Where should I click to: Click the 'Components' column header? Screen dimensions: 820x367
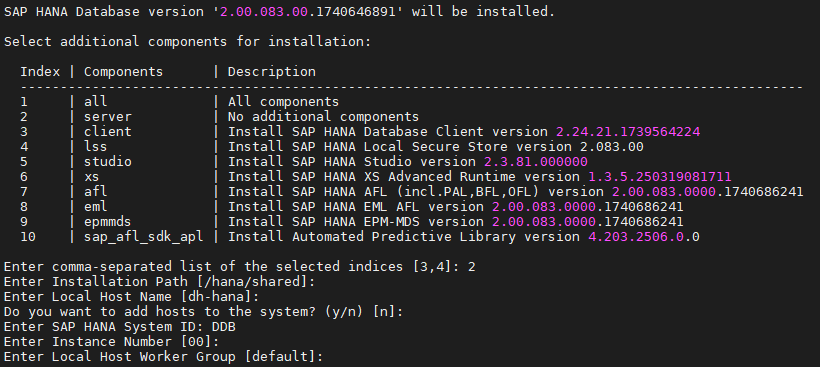click(x=123, y=72)
